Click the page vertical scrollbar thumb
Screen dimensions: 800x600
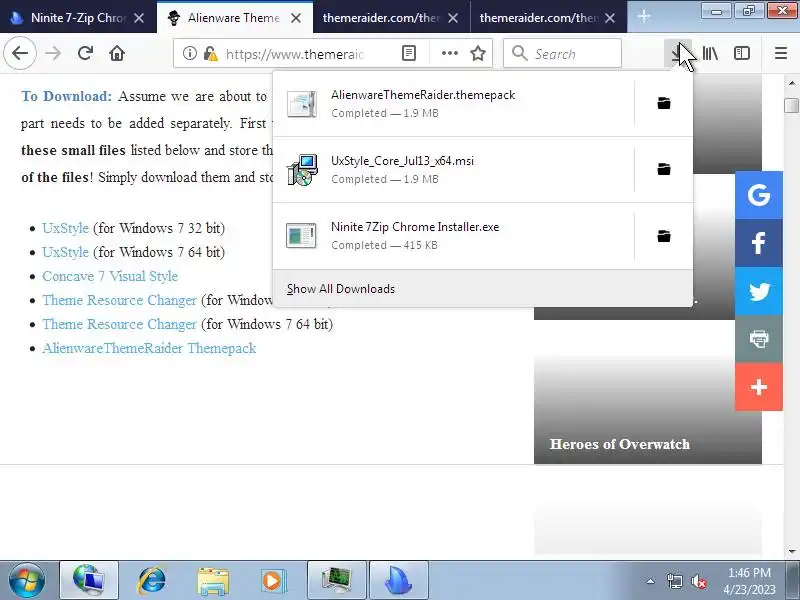click(791, 105)
